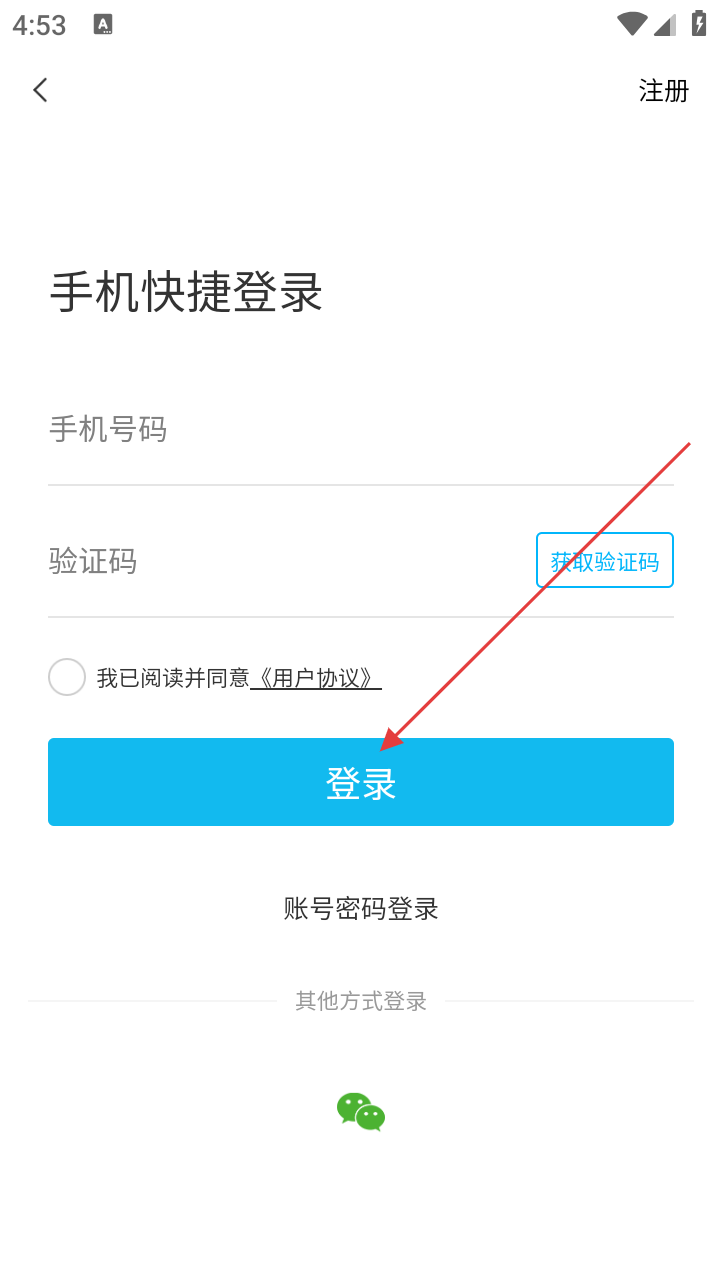Open the 《用户协议》 link
The height and width of the screenshot is (1280, 720).
316,678
